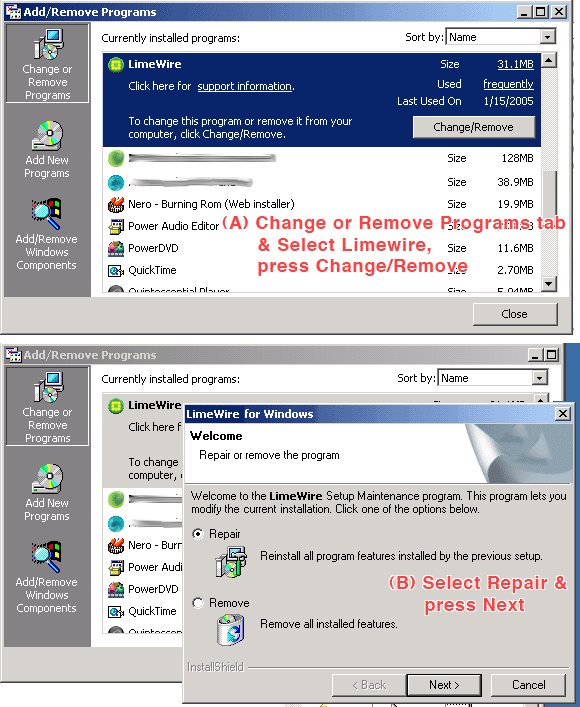Select the Nero Burning Rom icon in top list
580x707 pixels.
click(116, 205)
